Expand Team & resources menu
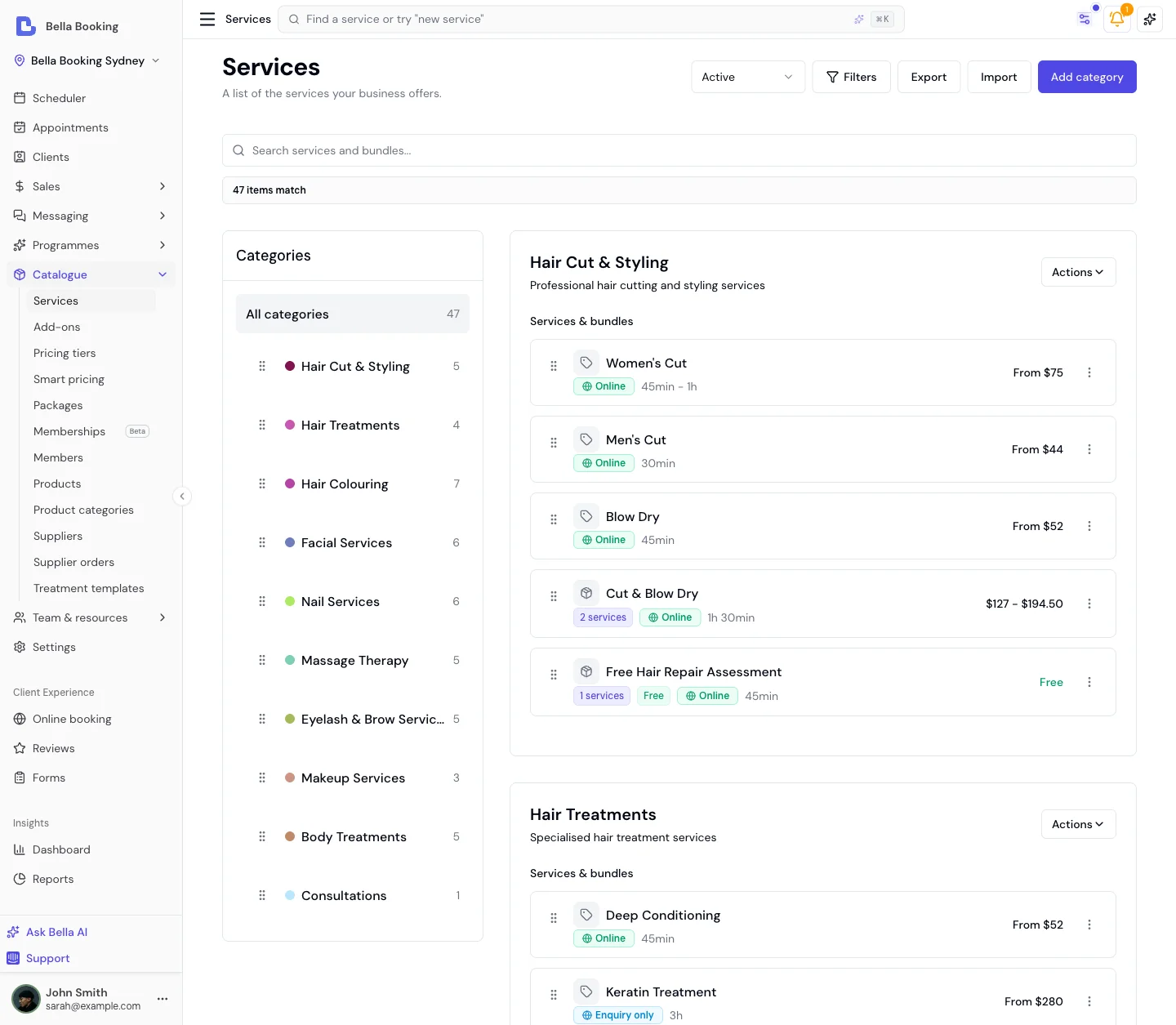1176x1025 pixels. tap(91, 617)
